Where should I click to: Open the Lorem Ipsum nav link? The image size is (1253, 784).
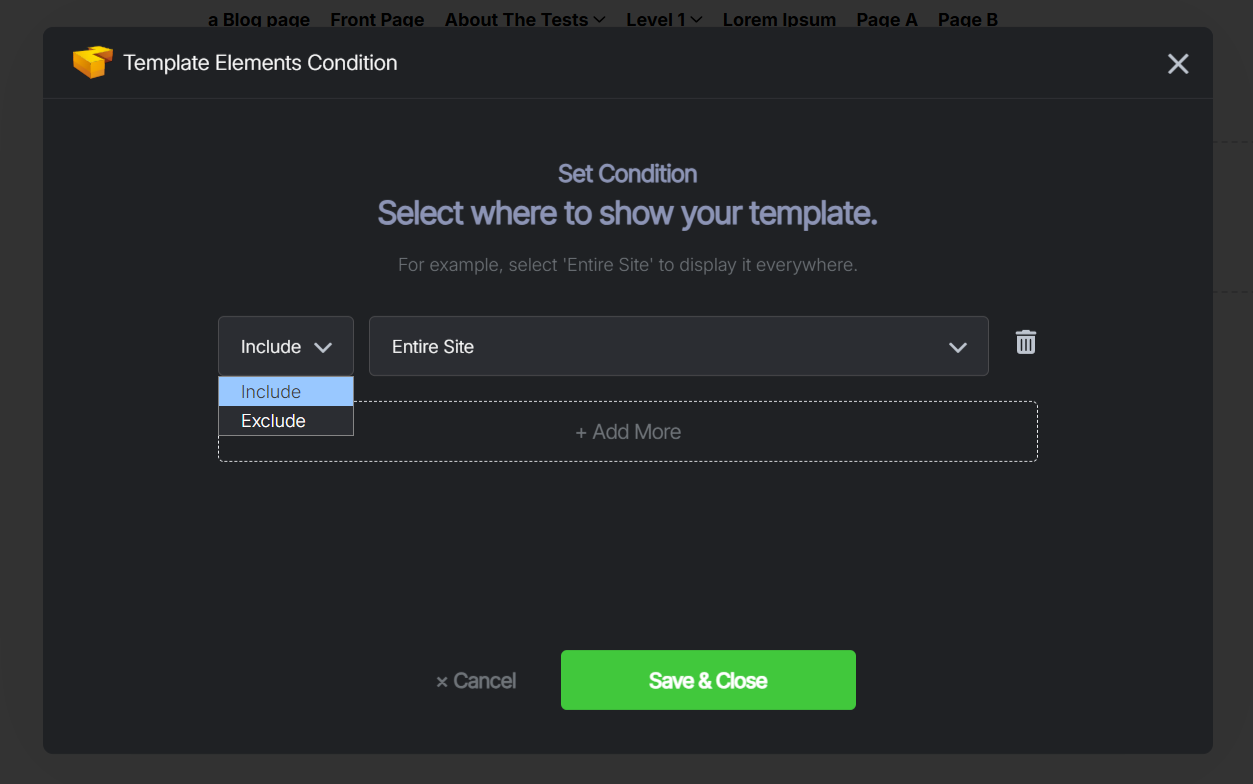pyautogui.click(x=779, y=19)
